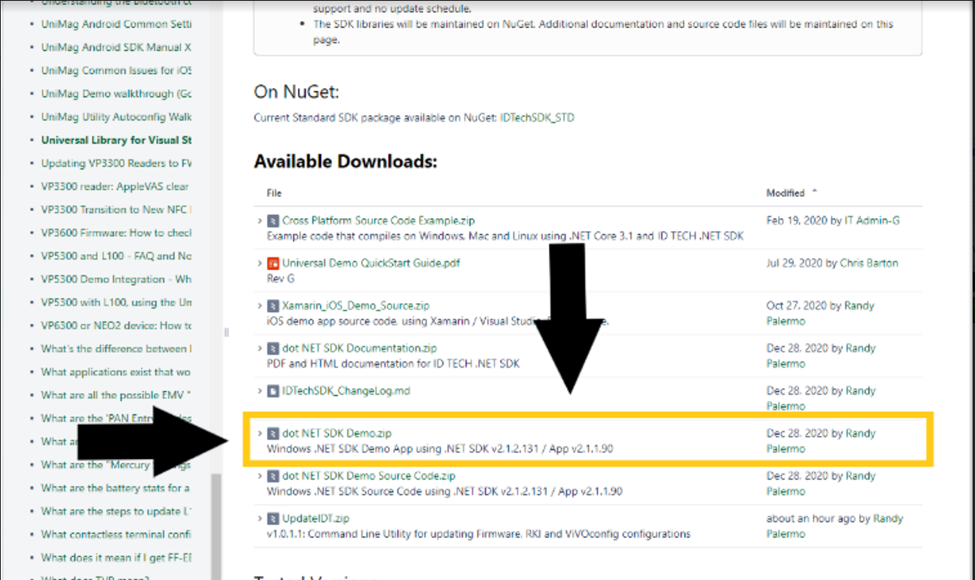The image size is (975, 580).
Task: Open What are all the possible EMV page
Action: coord(116,395)
